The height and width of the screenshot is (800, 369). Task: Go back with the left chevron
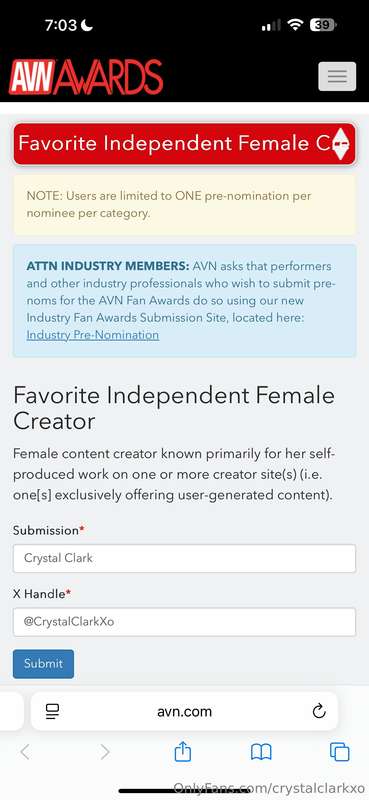click(x=24, y=752)
